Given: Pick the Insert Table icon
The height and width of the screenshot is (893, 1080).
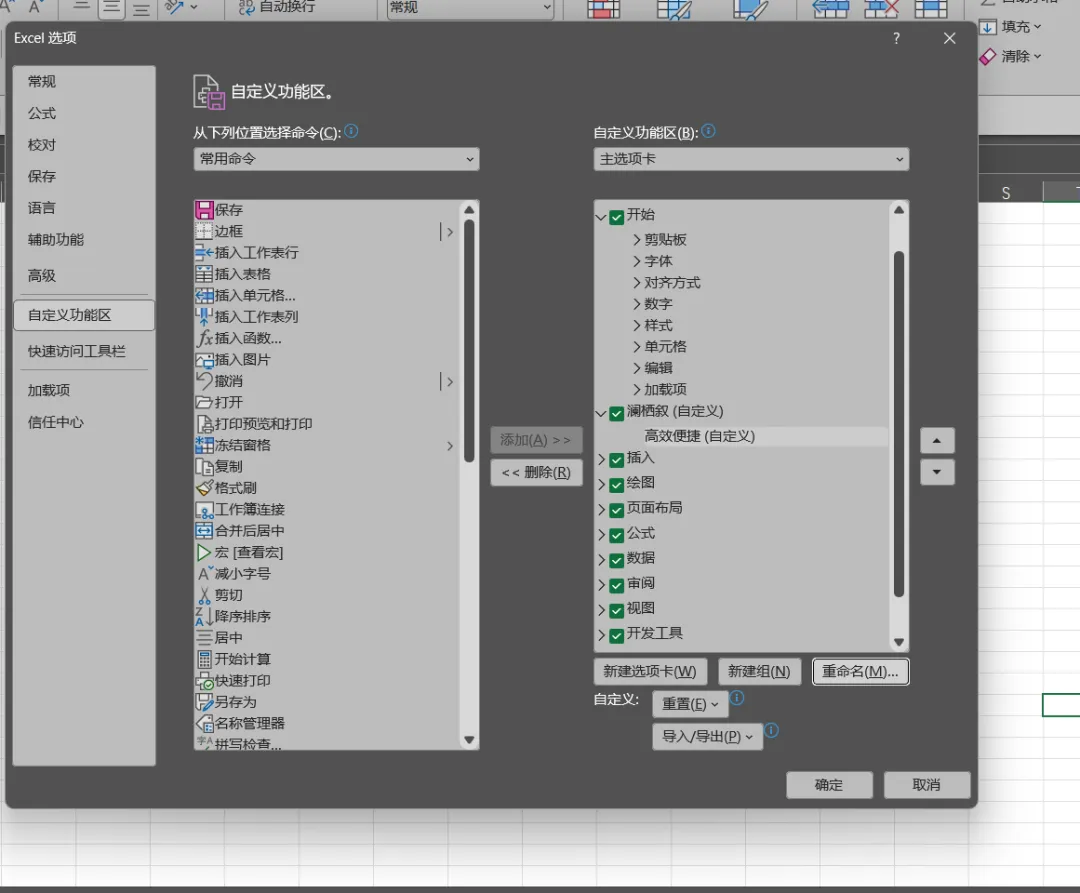Looking at the screenshot, I should tap(205, 273).
